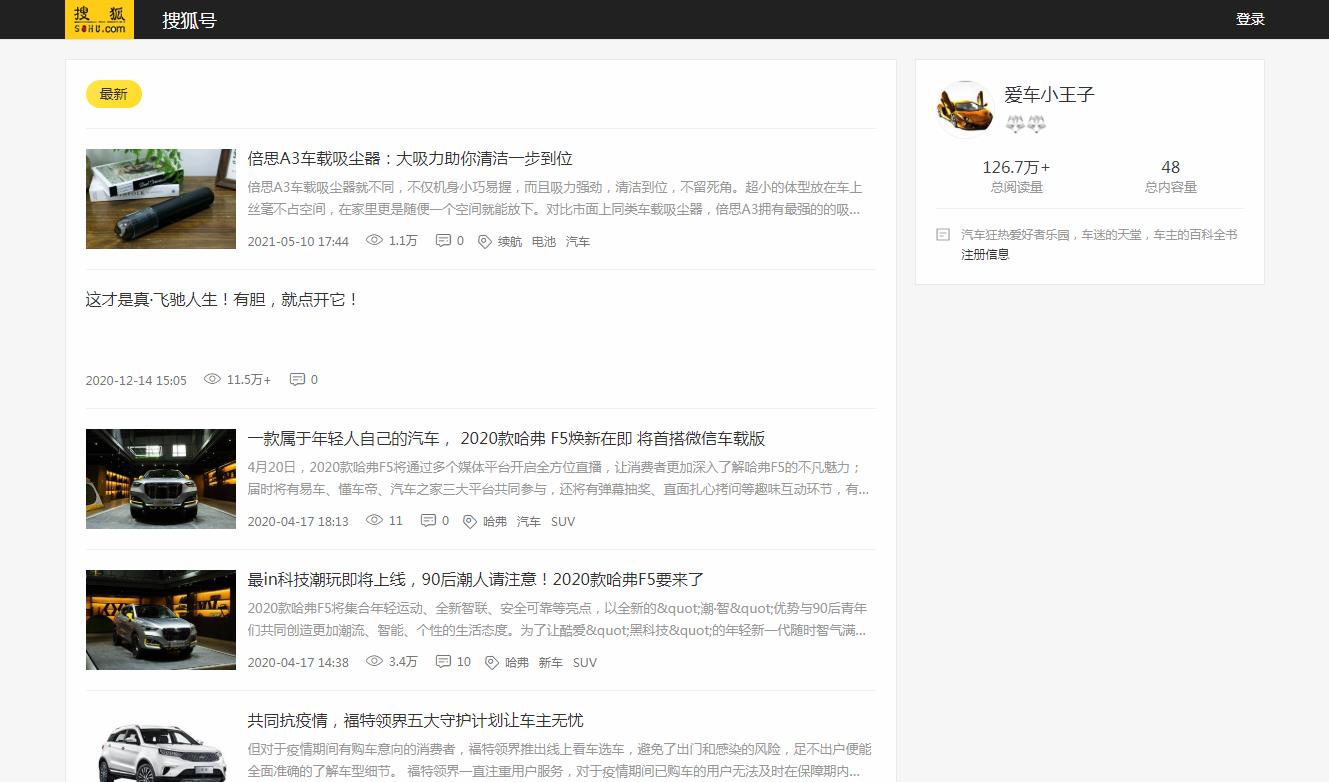1329x782 pixels.
Task: Click the timestamp 2020-12-14 15:05
Action: coord(136,380)
